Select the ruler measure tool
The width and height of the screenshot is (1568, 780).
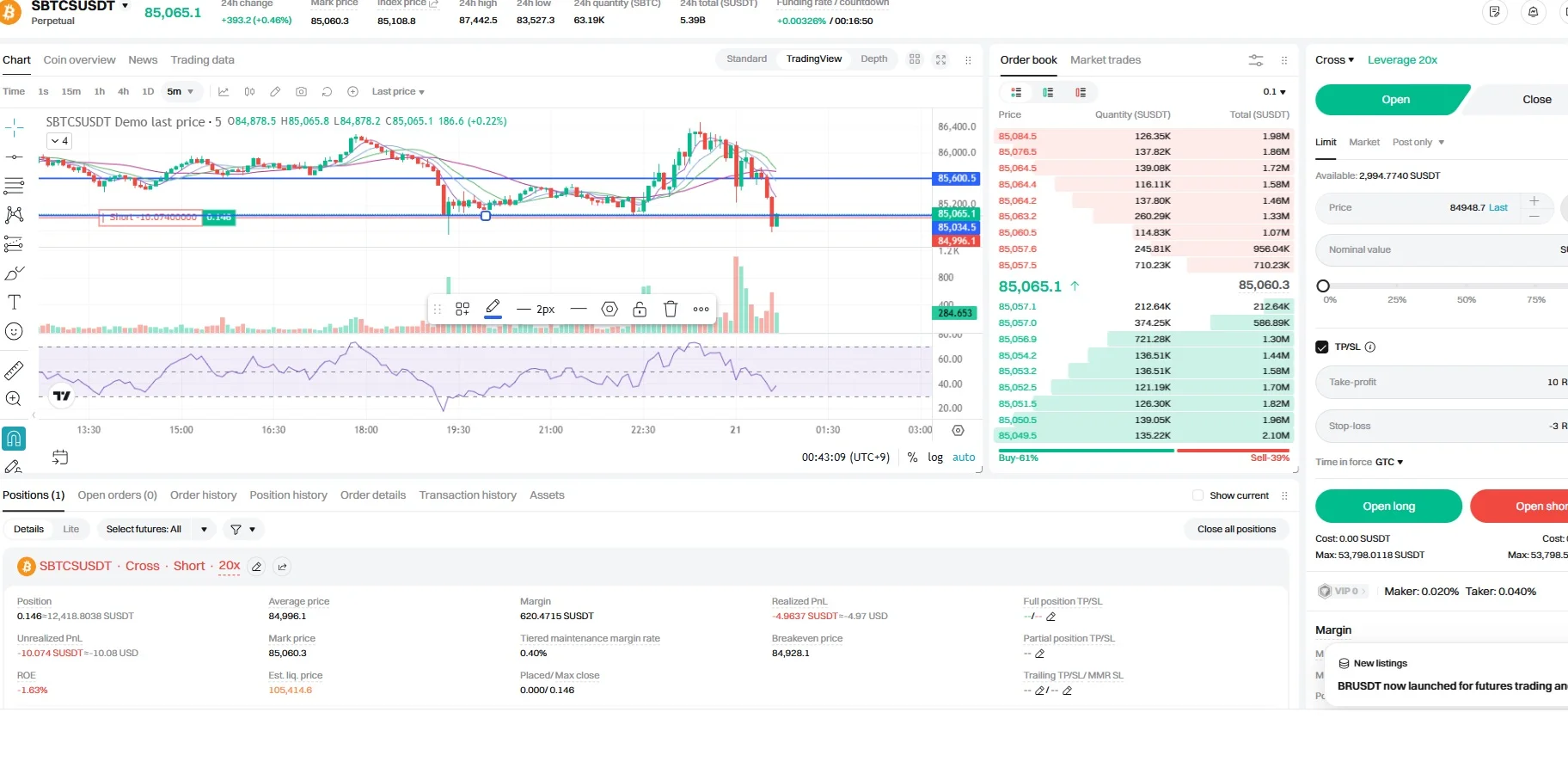[x=15, y=371]
